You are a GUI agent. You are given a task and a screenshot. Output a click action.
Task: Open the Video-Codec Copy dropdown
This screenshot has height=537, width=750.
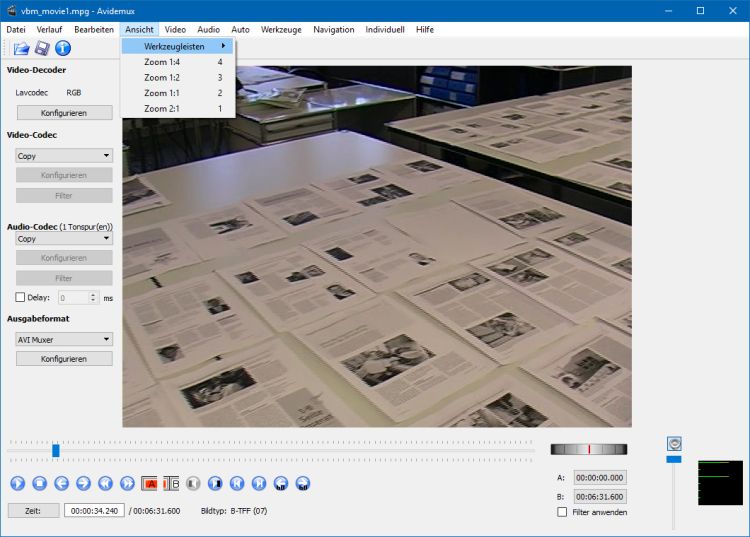tap(64, 156)
